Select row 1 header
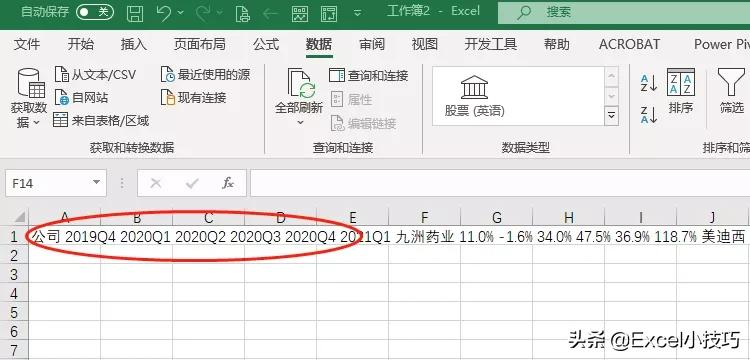Image resolution: width=750 pixels, height=360 pixels. [x=14, y=236]
